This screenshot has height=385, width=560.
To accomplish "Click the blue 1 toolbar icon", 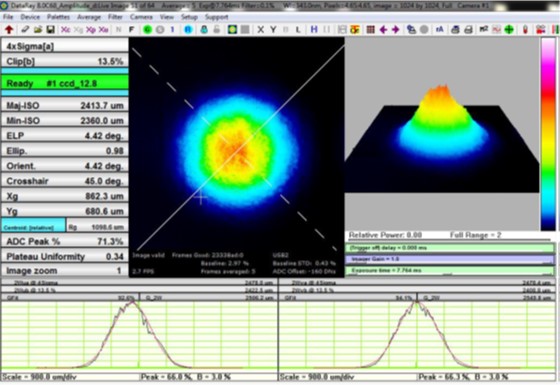I will click(172, 30).
